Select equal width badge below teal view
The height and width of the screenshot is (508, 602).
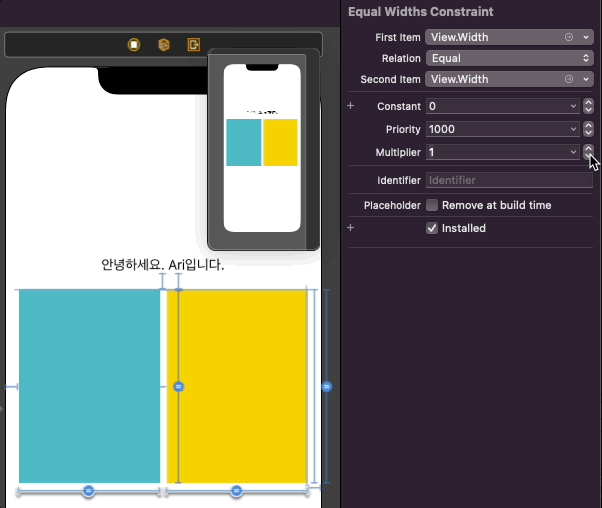(x=89, y=491)
